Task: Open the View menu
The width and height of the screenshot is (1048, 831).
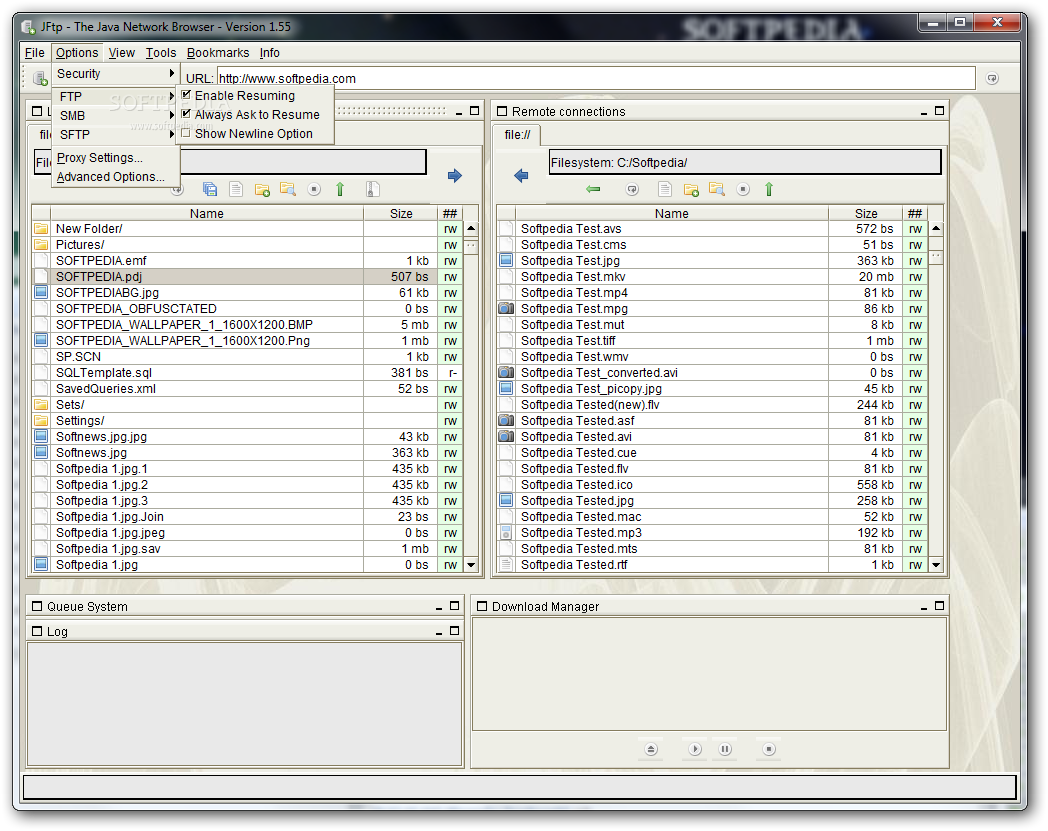Action: coord(122,53)
